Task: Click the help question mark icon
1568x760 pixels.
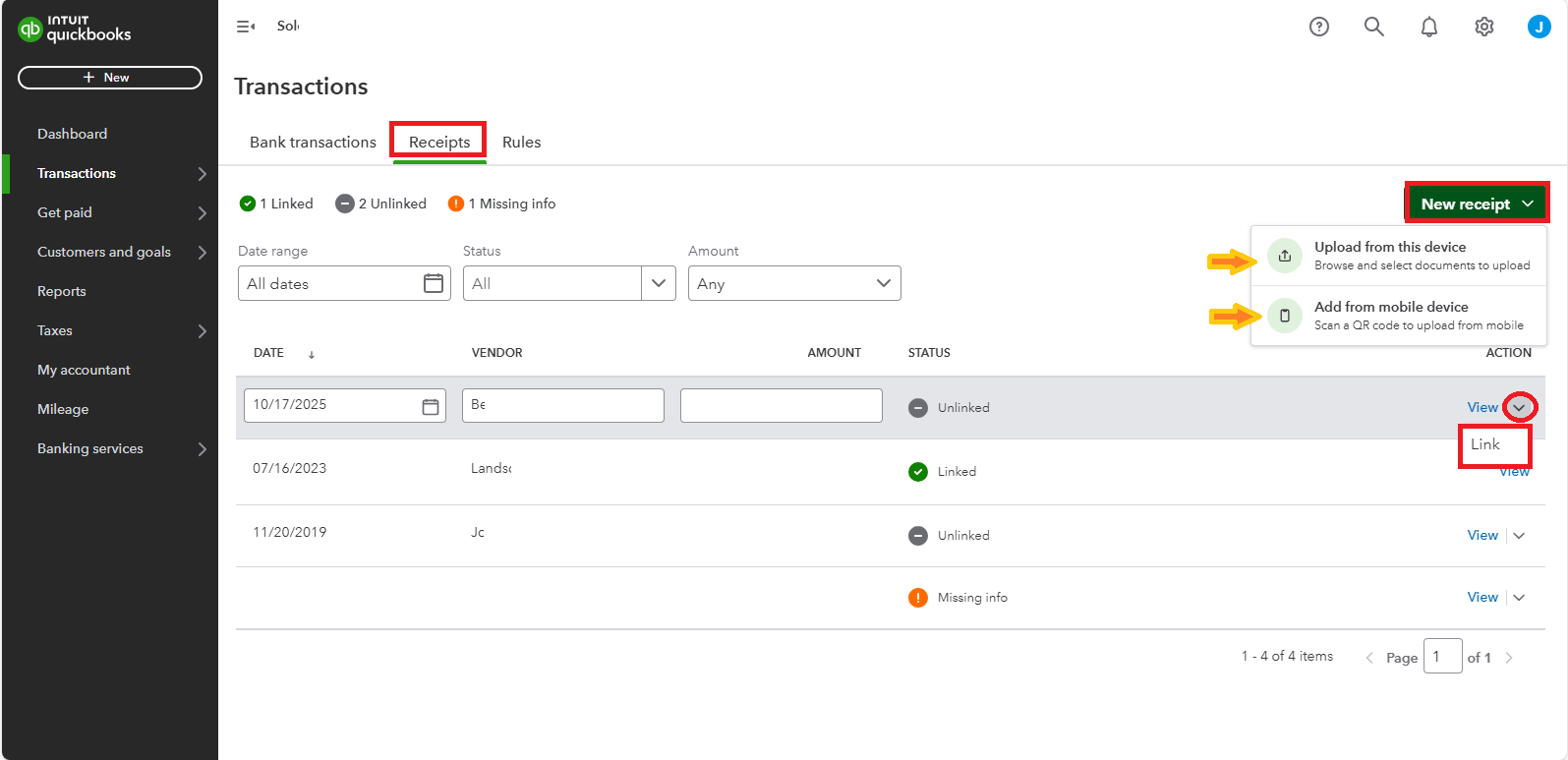Action: (1318, 28)
